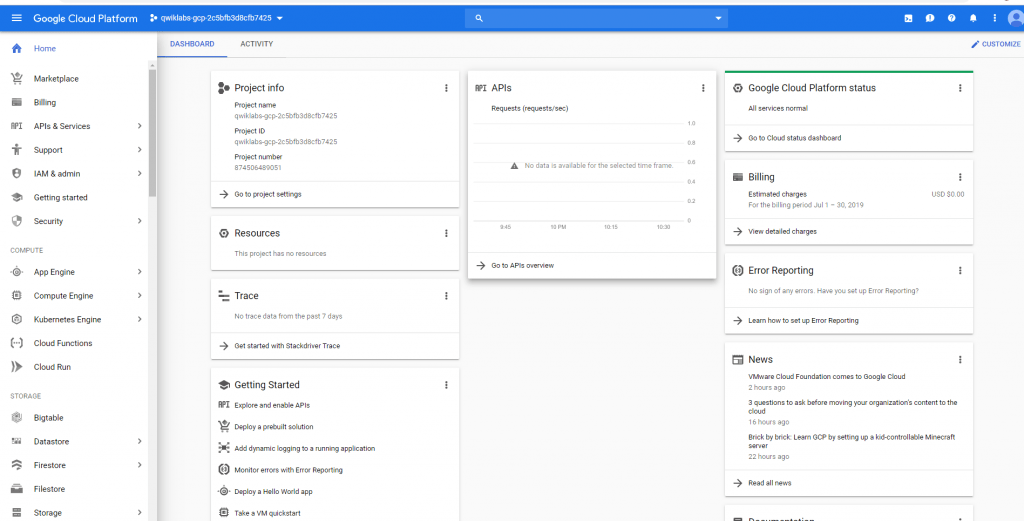The width and height of the screenshot is (1024, 521).
Task: Open the News card options menu
Action: [x=960, y=360]
